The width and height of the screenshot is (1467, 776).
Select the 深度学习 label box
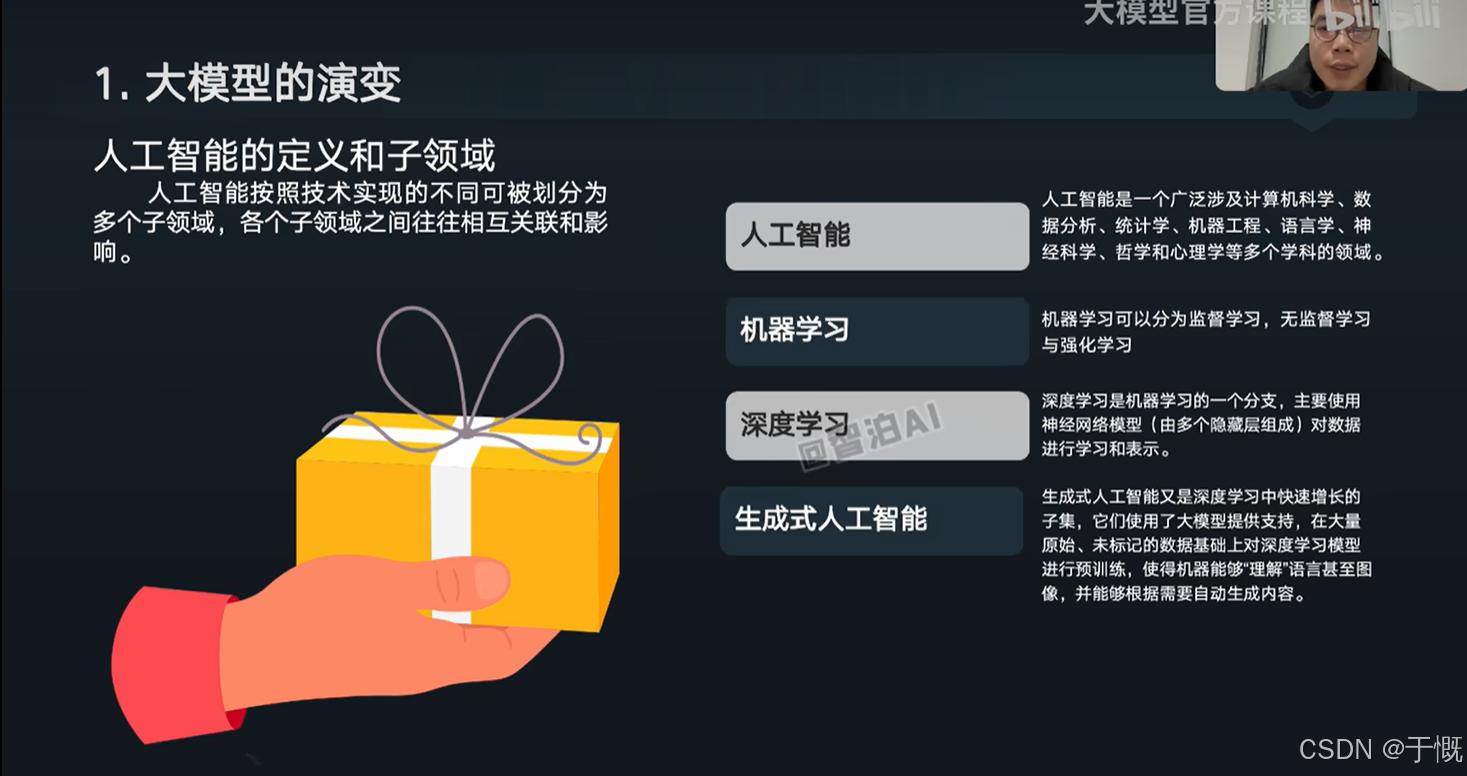point(877,426)
